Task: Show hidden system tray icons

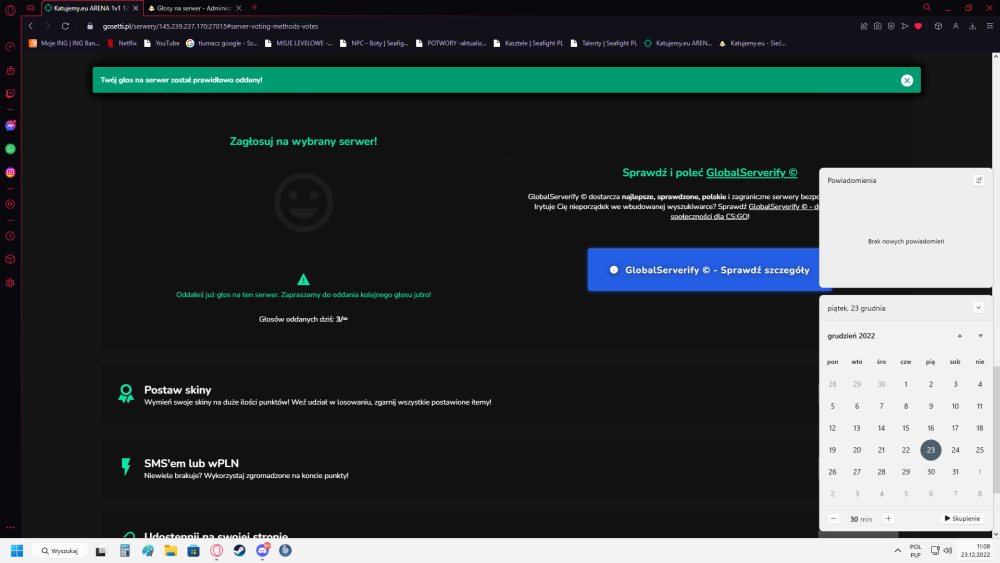Action: [897, 551]
